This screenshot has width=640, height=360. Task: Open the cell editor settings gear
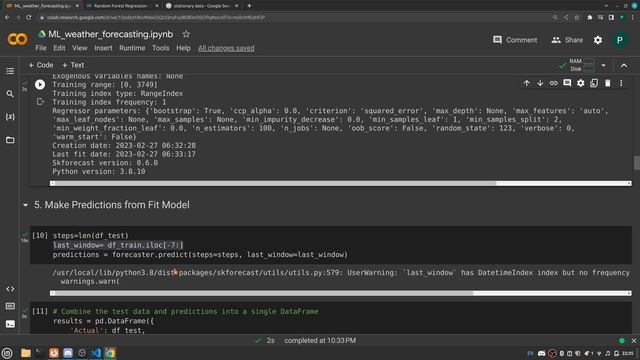(x=580, y=83)
